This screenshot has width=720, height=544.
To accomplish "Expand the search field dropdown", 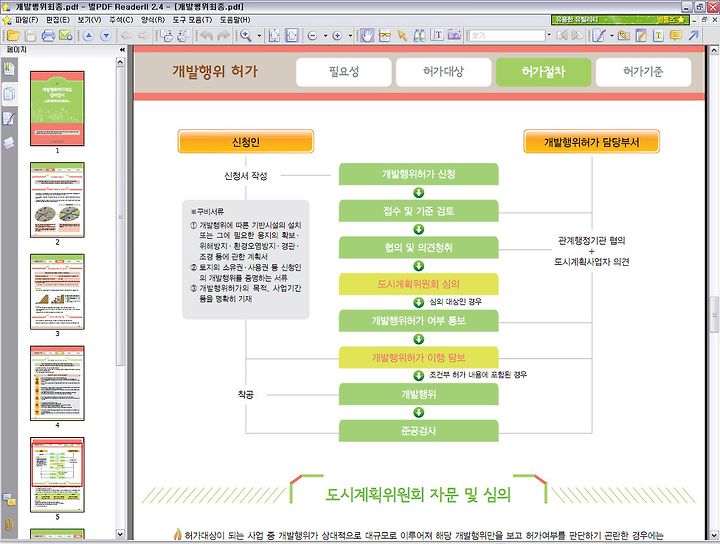I will [549, 35].
